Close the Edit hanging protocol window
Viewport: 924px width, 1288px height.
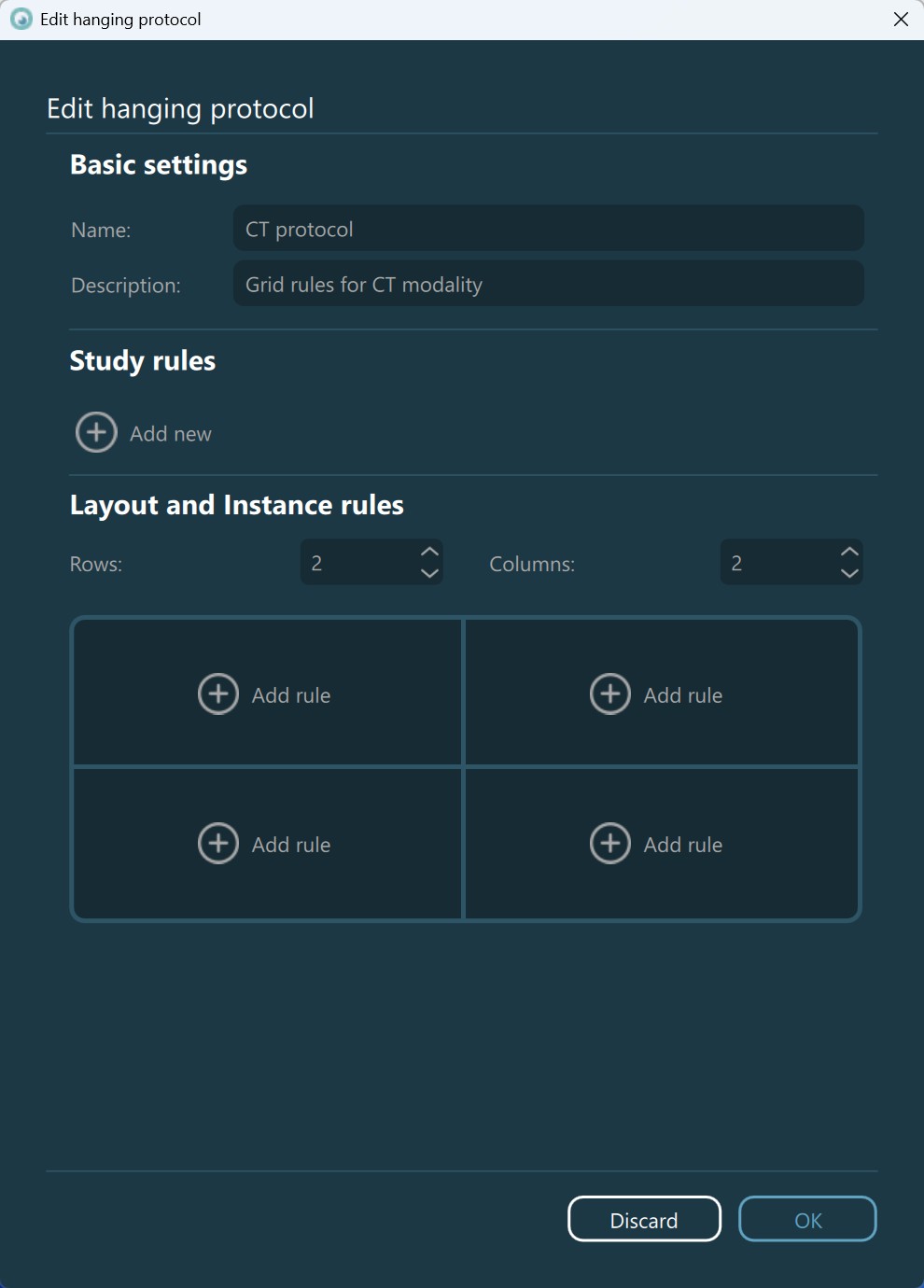[901, 19]
